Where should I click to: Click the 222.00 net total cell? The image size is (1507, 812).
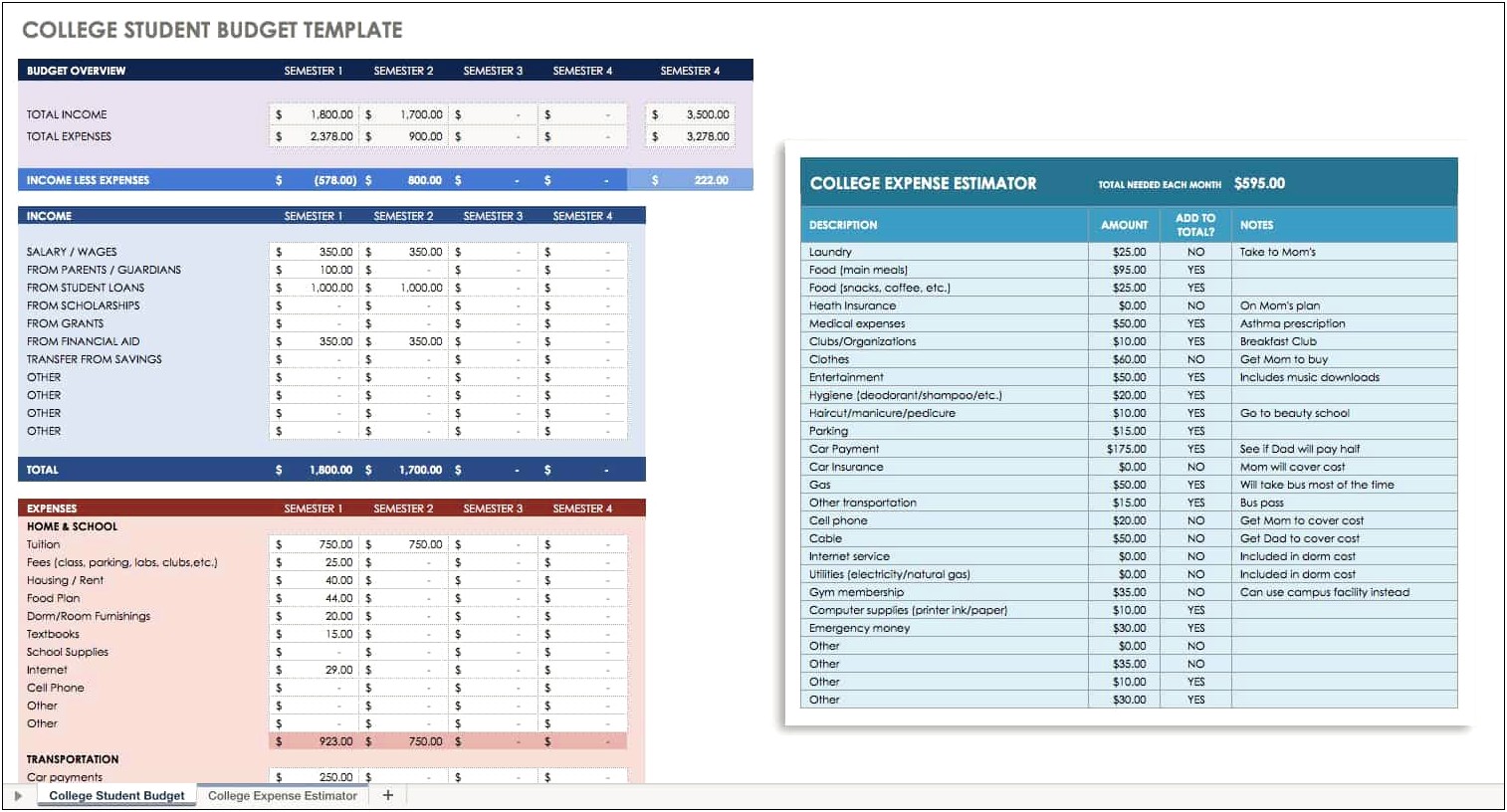(691, 180)
